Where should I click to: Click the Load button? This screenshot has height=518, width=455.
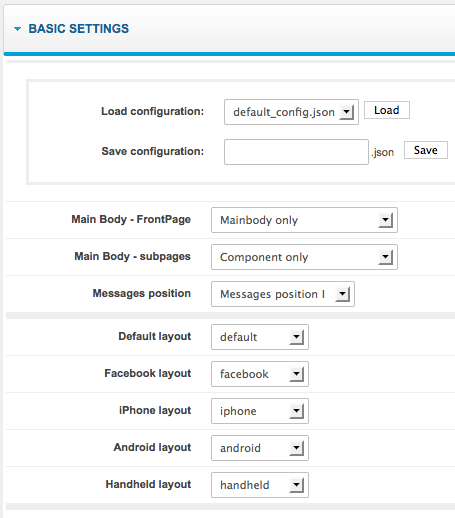[x=386, y=110]
